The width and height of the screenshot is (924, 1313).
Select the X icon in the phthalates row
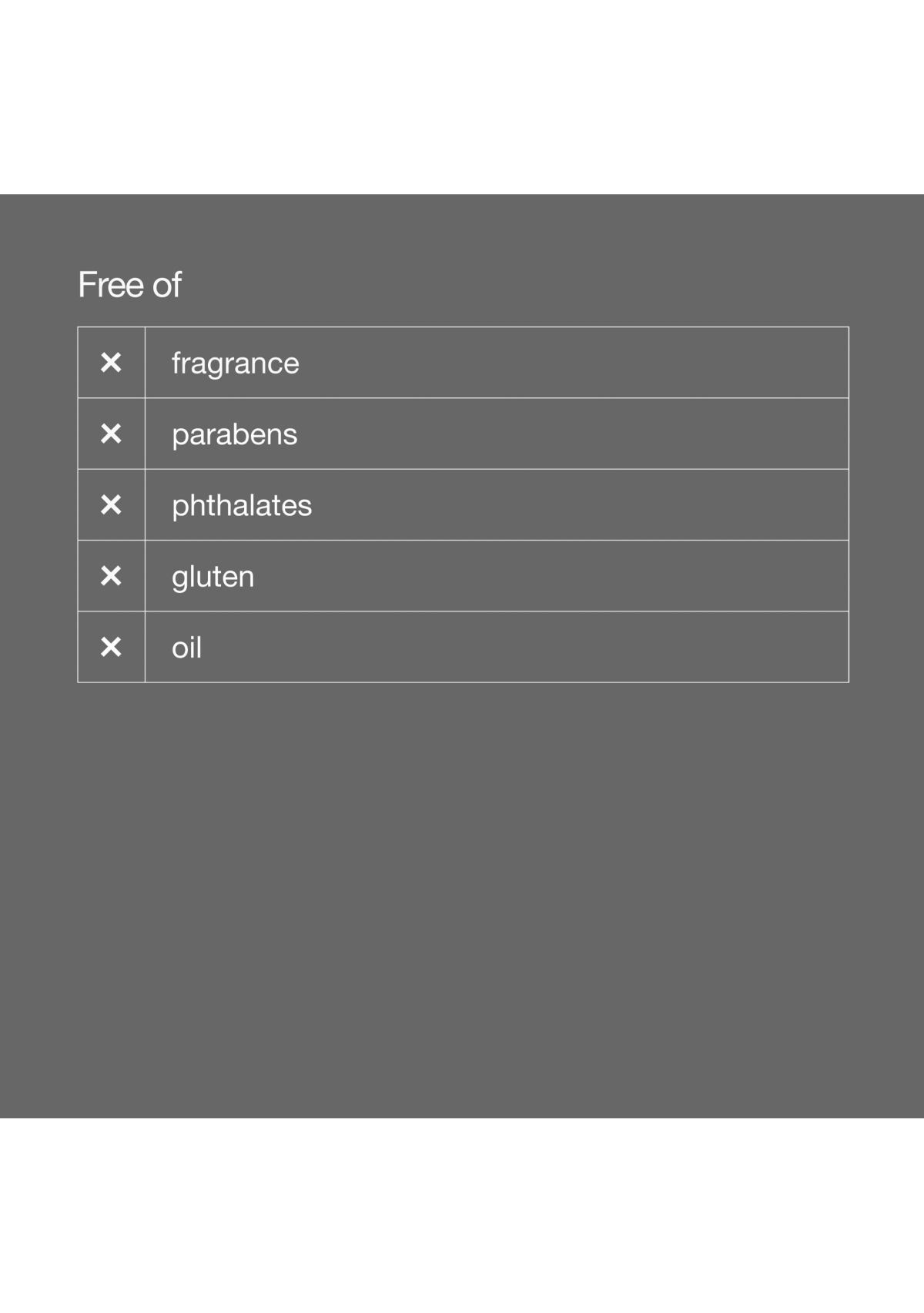111,505
